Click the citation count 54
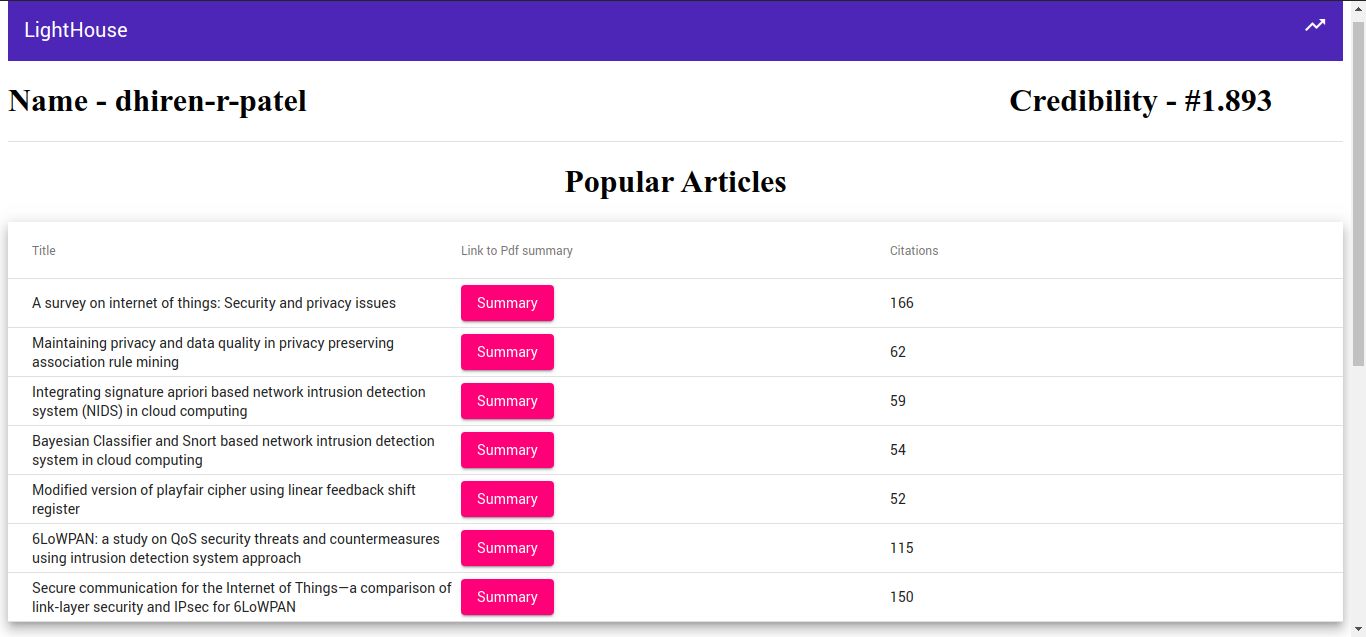This screenshot has width=1366, height=637. tap(898, 450)
